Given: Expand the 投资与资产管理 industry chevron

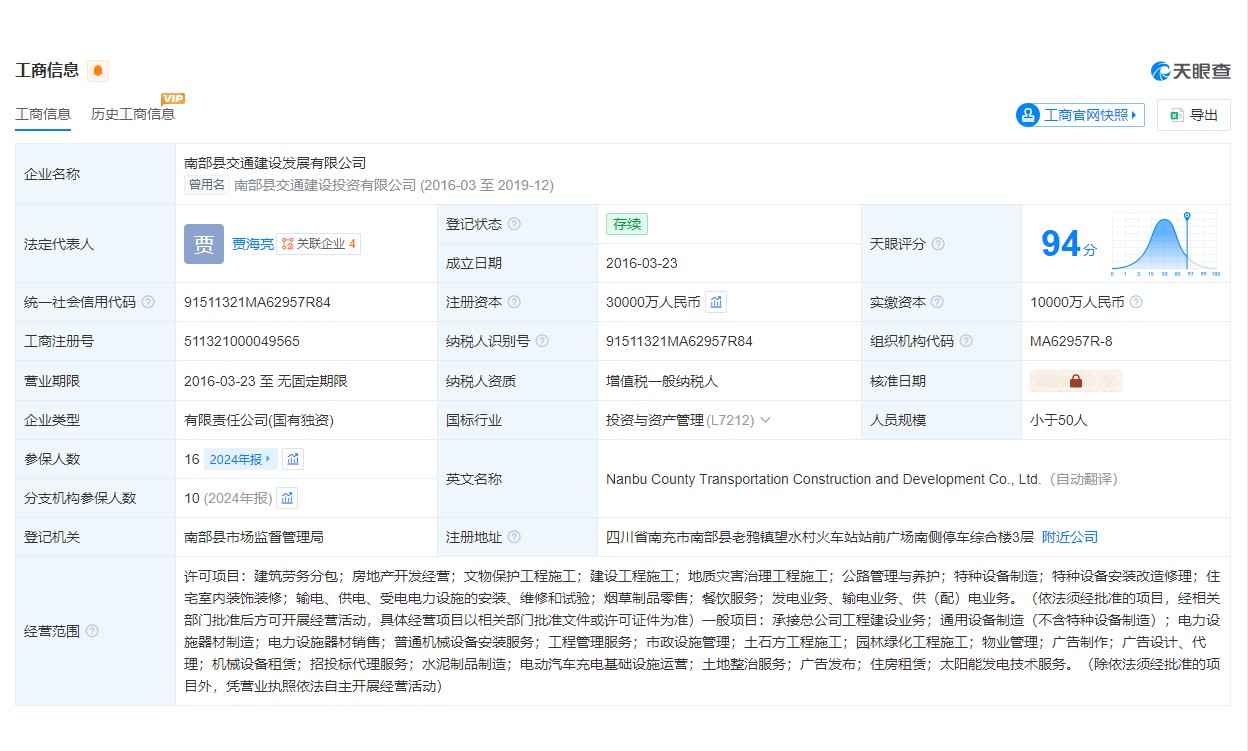Looking at the screenshot, I should coord(766,420).
